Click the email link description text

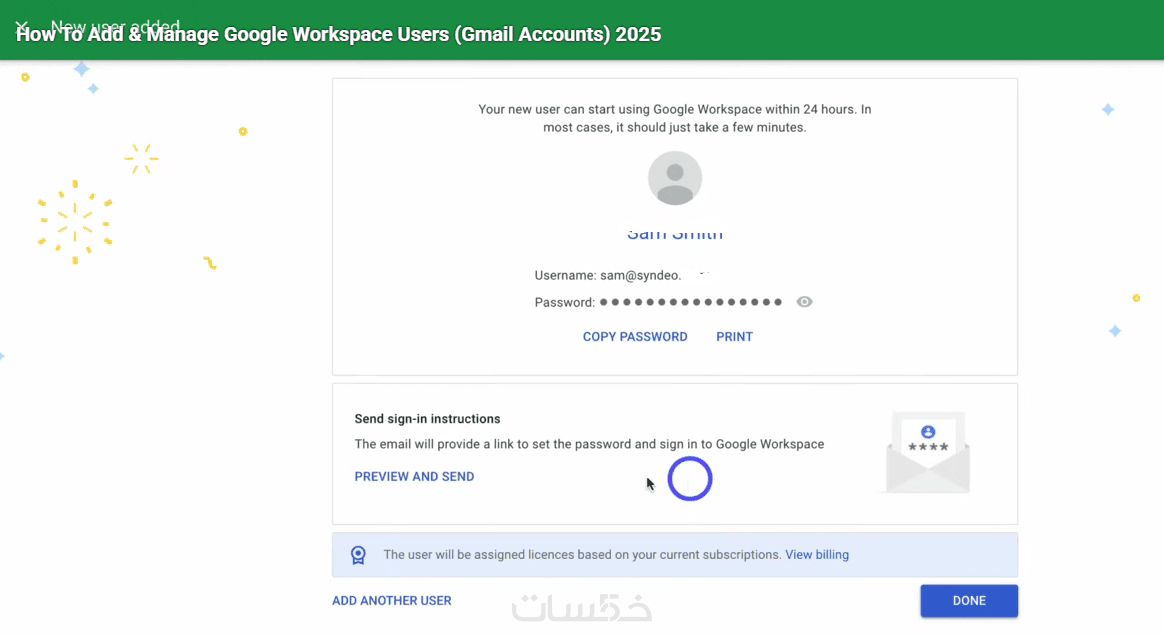[x=589, y=444]
